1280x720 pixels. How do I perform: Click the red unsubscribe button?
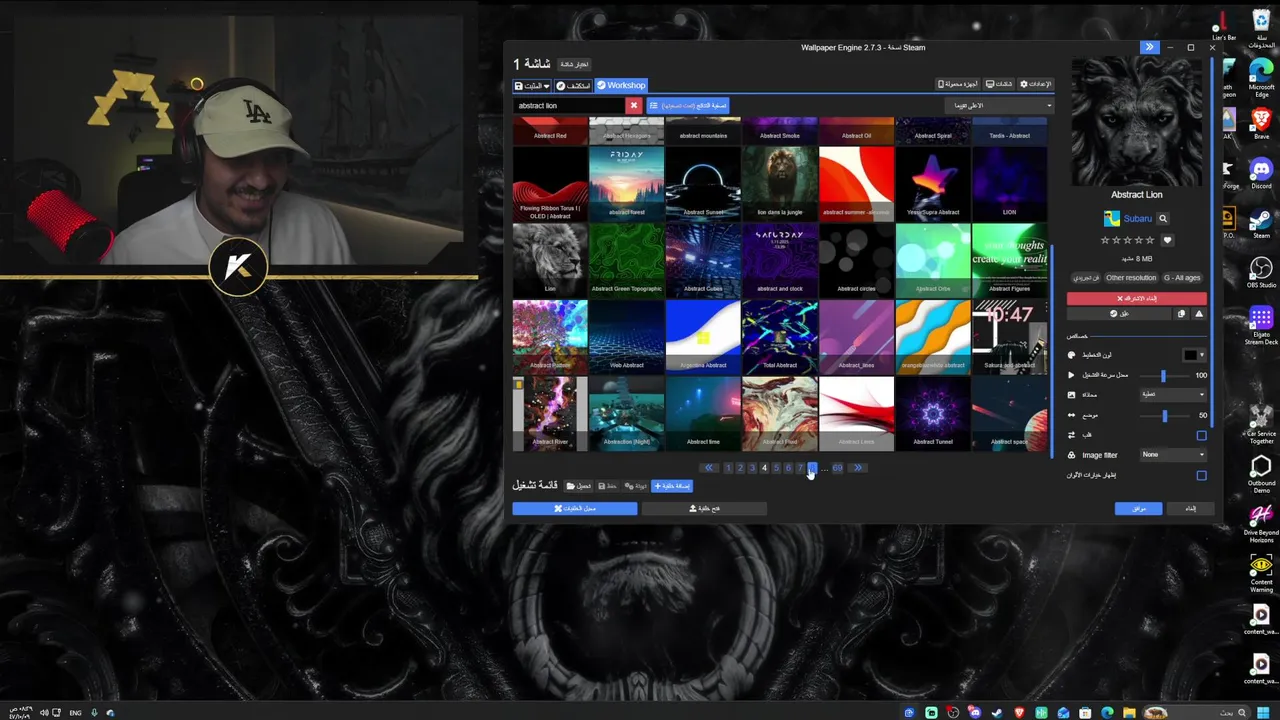[1137, 298]
